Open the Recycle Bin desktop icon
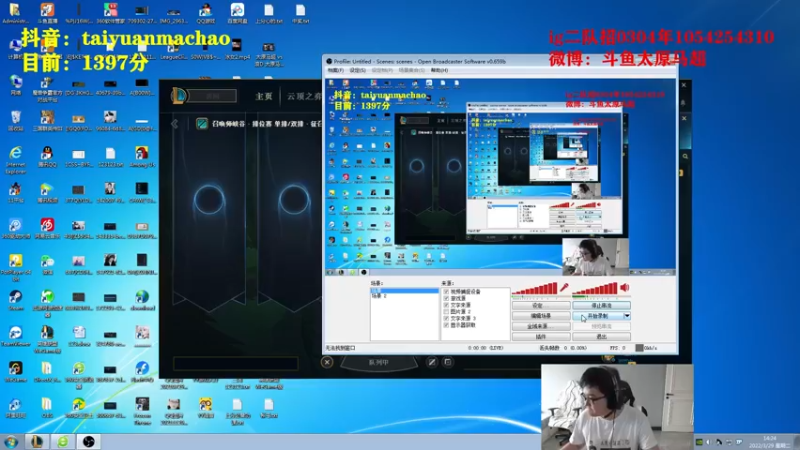This screenshot has height=450, width=800. (15, 121)
